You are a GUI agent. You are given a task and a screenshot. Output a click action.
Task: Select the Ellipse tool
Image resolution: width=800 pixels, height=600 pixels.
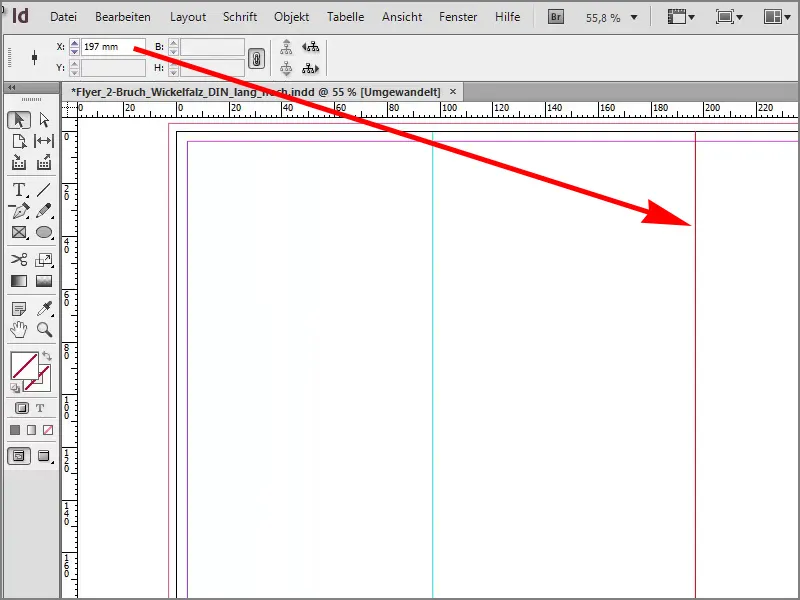pos(44,232)
